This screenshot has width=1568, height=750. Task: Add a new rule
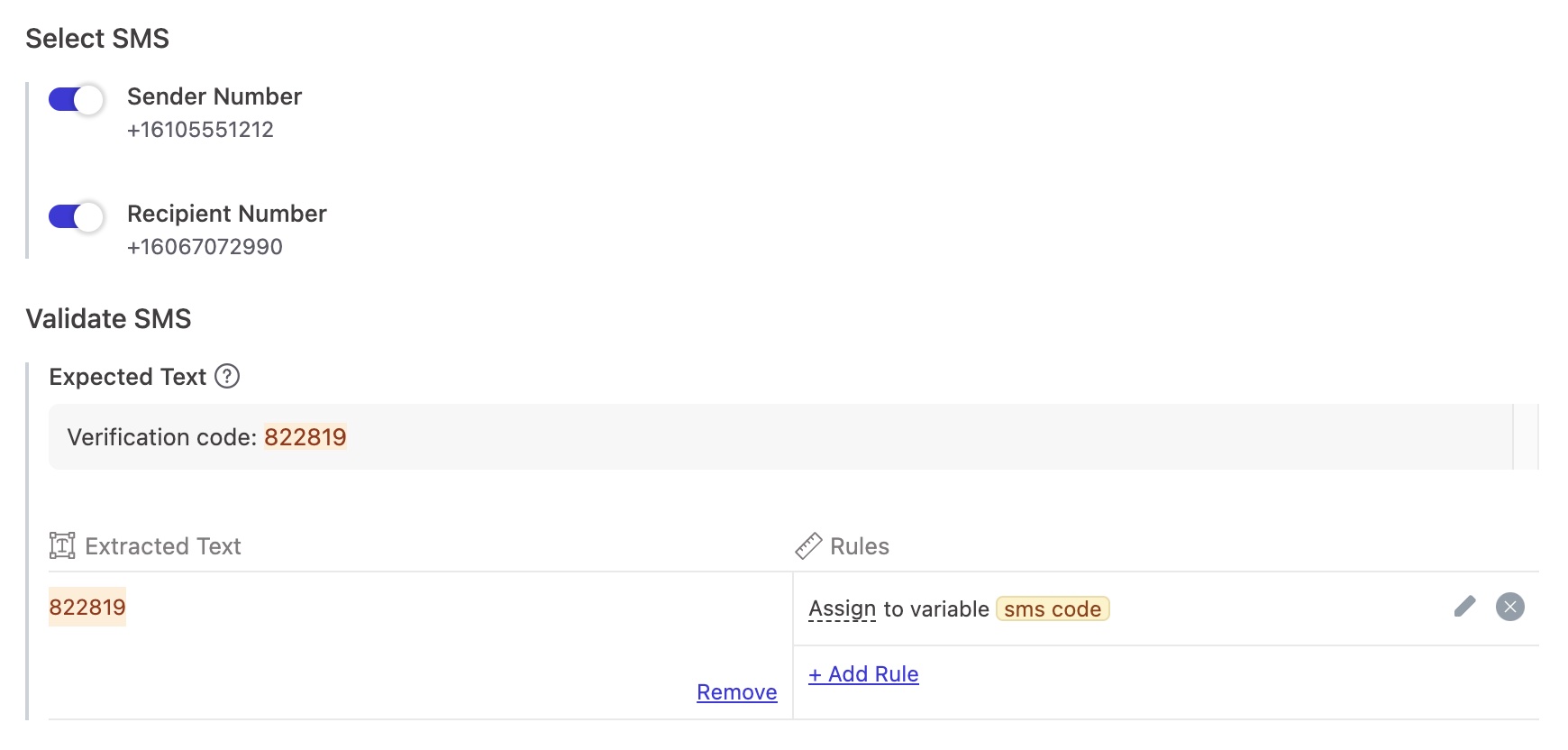point(863,674)
